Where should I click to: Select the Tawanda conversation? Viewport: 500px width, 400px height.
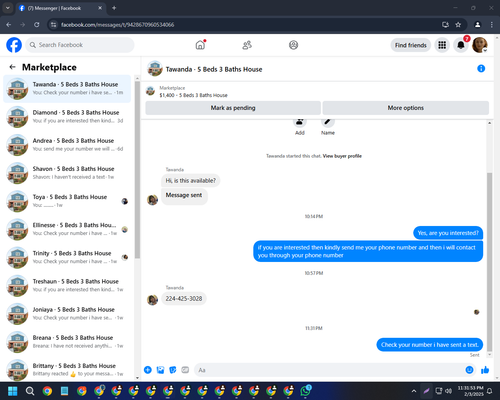coord(67,89)
